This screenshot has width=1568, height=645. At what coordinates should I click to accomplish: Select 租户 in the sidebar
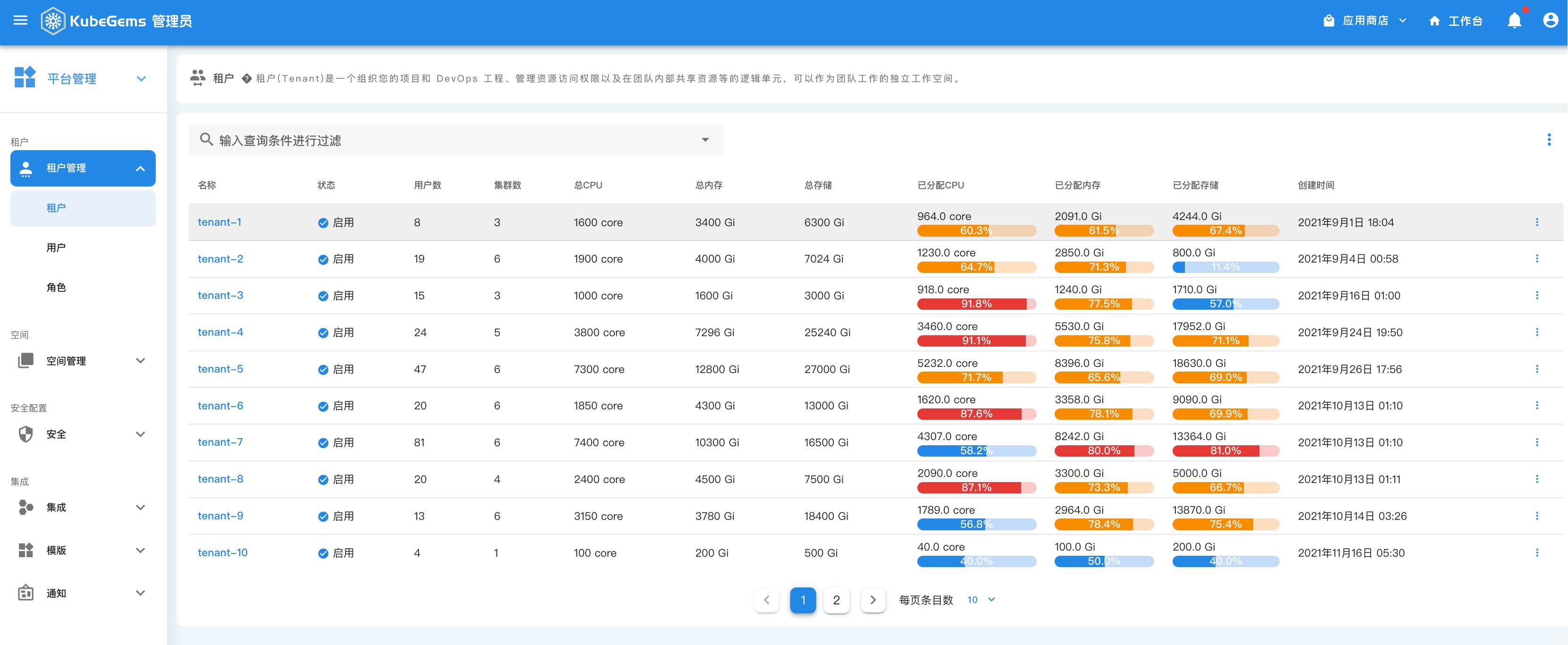(x=83, y=208)
